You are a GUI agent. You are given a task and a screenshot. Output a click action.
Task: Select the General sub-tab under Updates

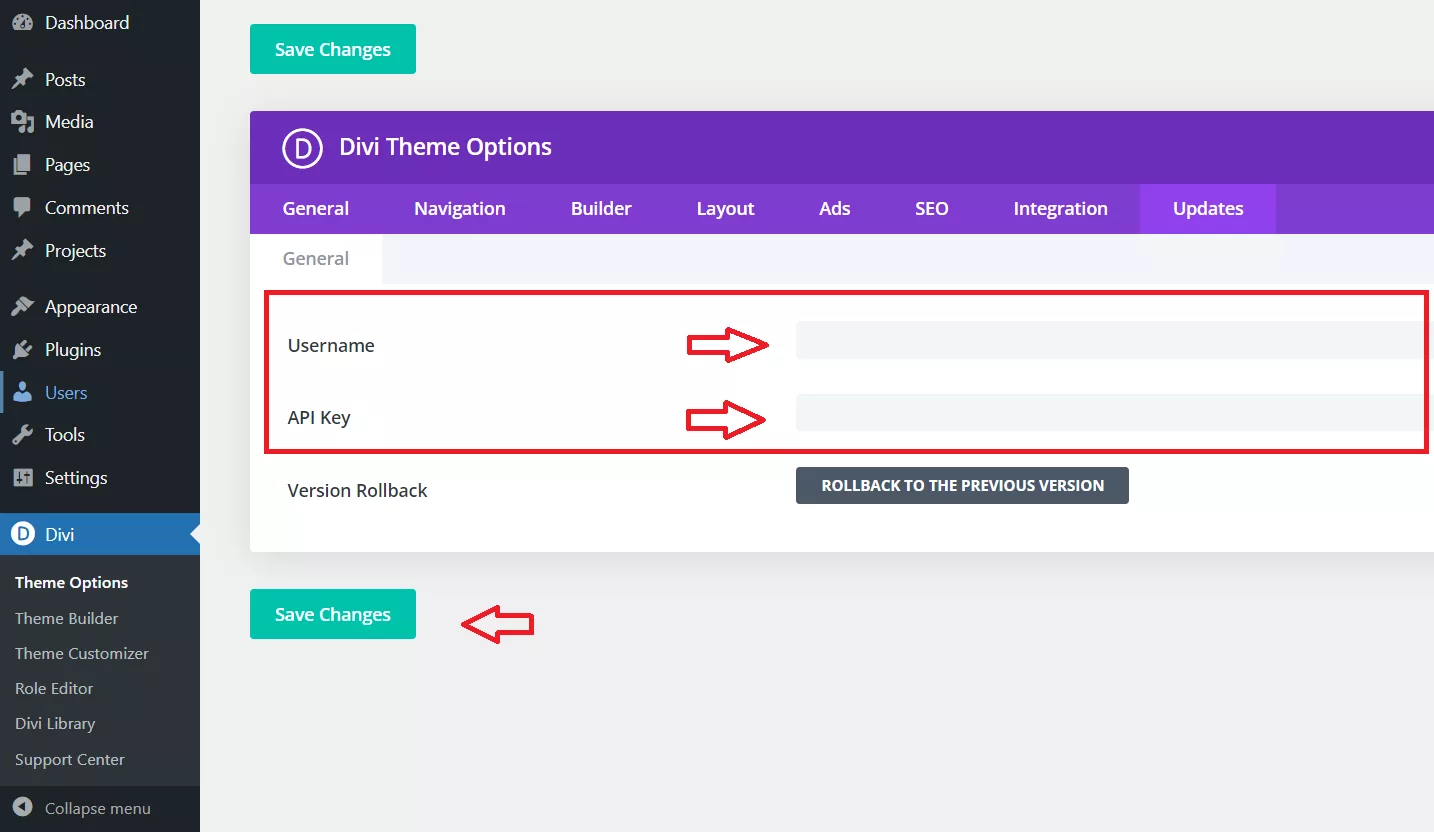pyautogui.click(x=316, y=258)
